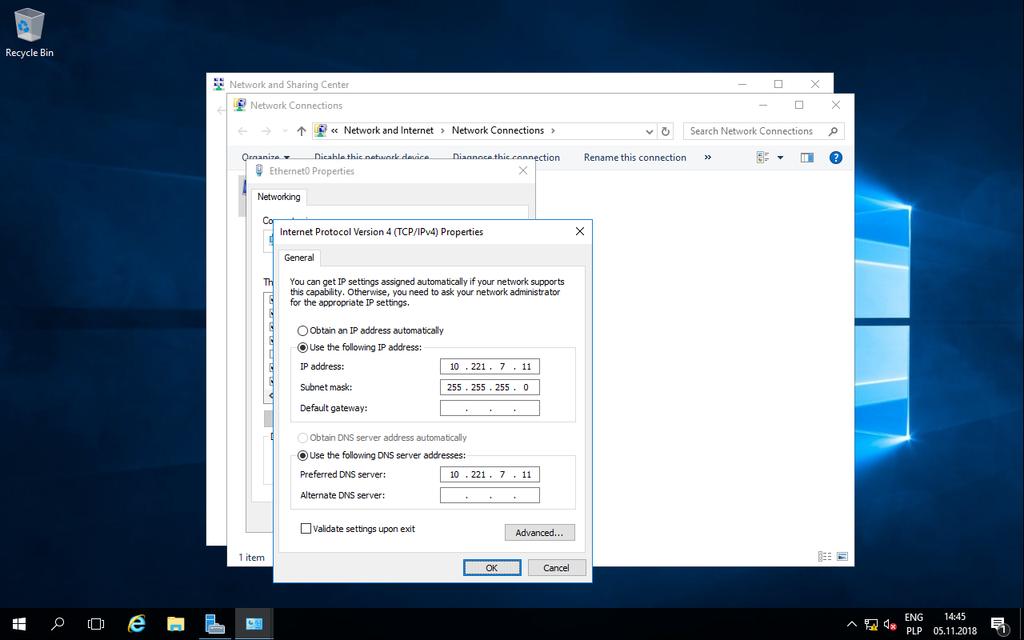The height and width of the screenshot is (640, 1024).
Task: Click the 'IP address:' label text
Action: pos(321,366)
